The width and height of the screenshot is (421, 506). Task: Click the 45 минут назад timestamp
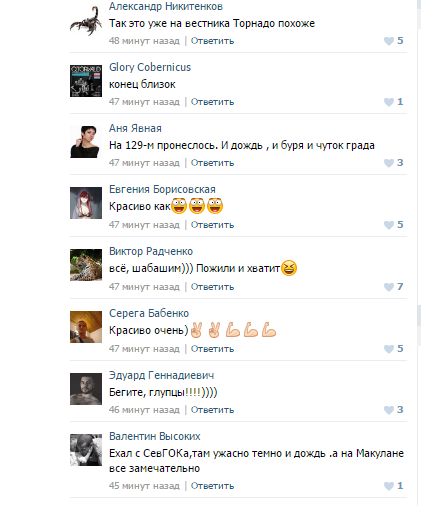pyautogui.click(x=144, y=486)
